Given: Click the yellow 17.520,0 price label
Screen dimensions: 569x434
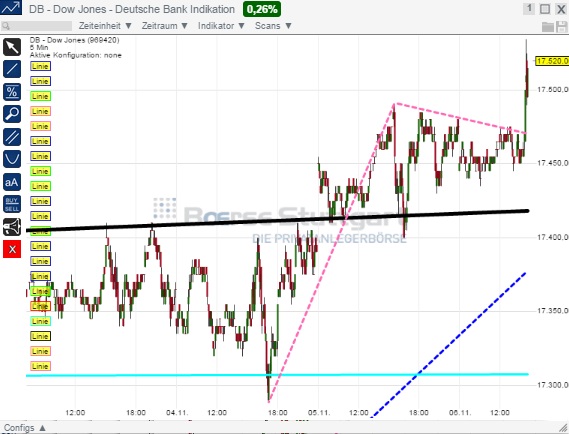Looking at the screenshot, I should pos(552,61).
